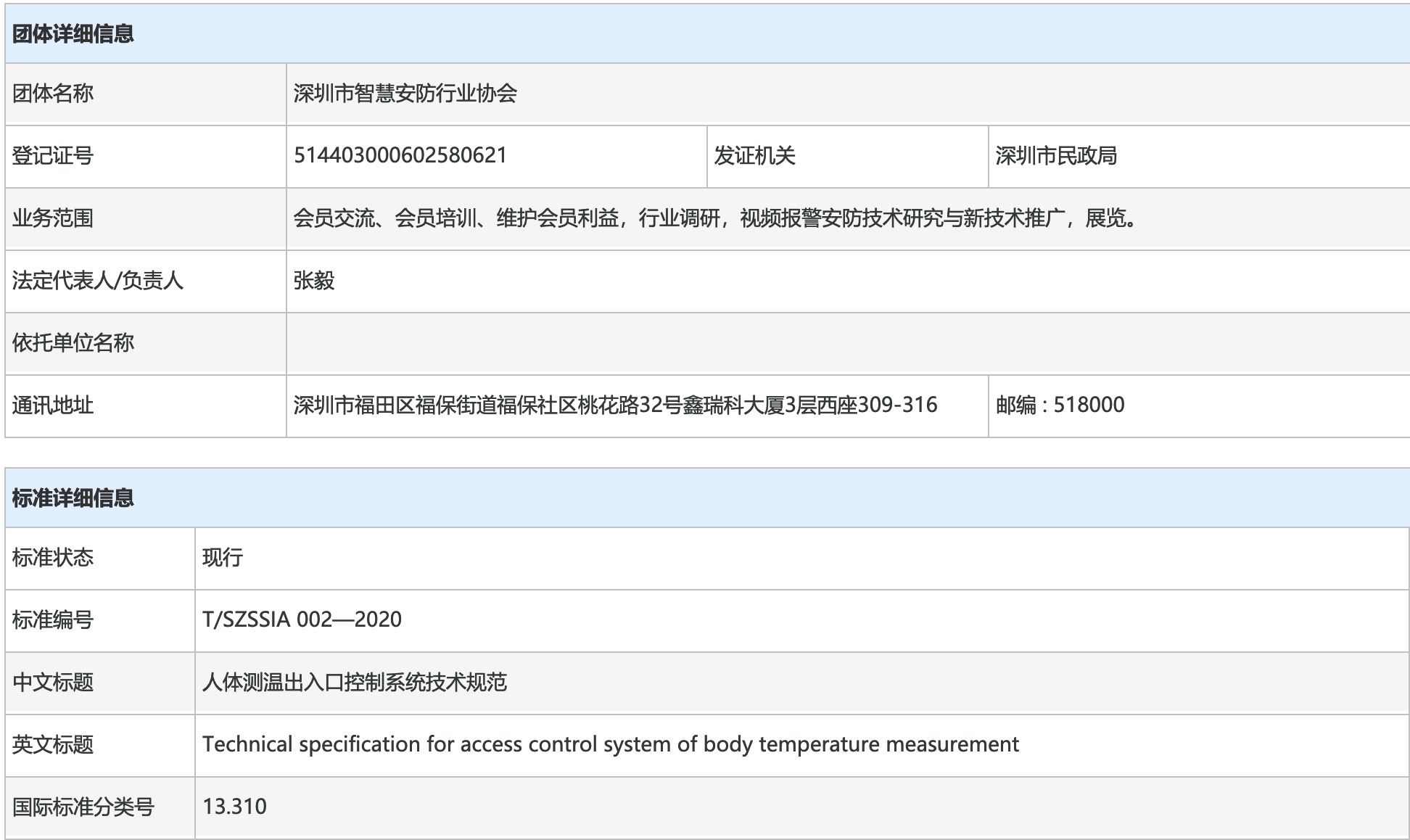Select the association name 深圳市智慧安防行业协会
The width and height of the screenshot is (1410, 840).
coord(405,94)
